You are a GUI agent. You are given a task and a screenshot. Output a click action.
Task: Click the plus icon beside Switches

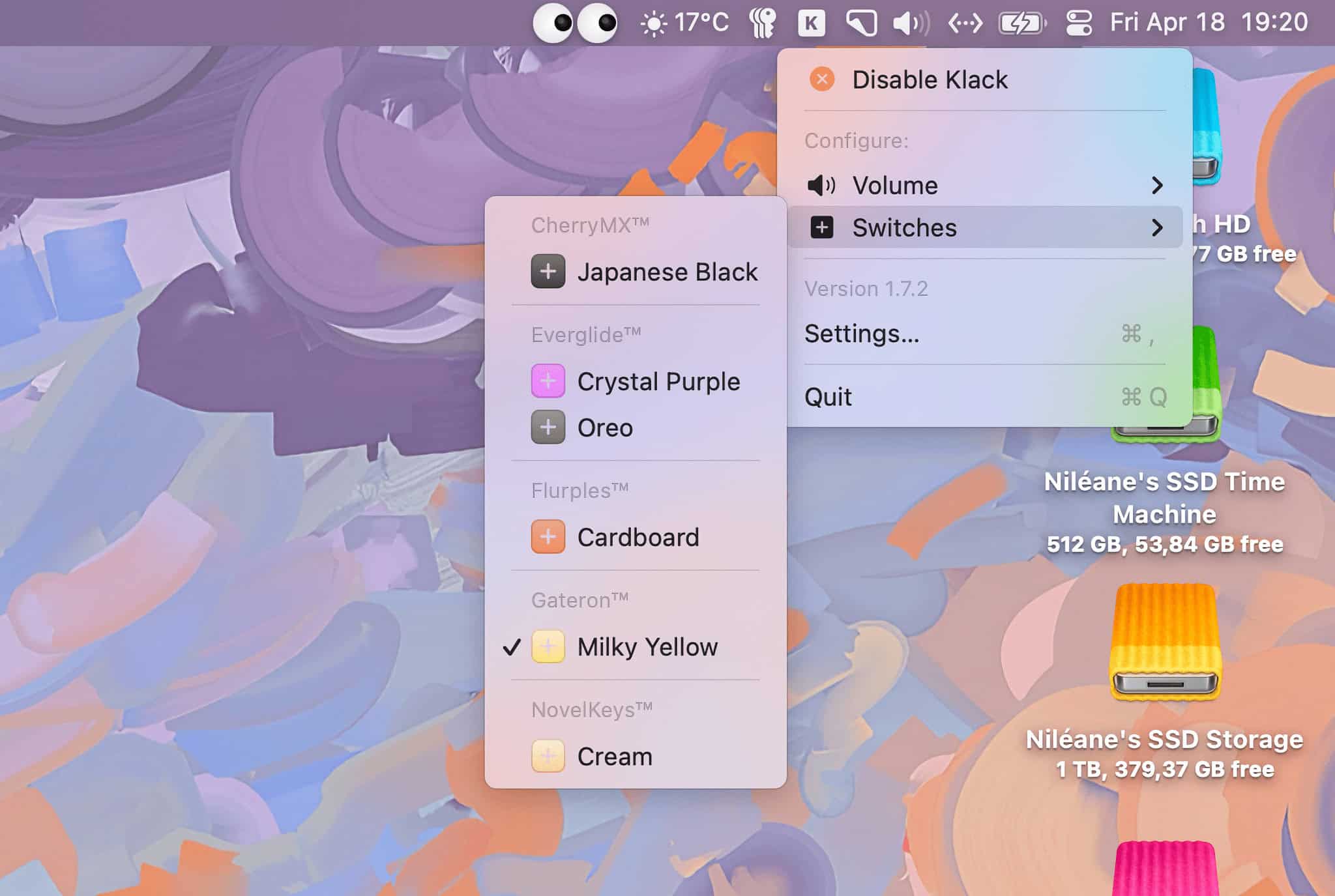pyautogui.click(x=822, y=227)
